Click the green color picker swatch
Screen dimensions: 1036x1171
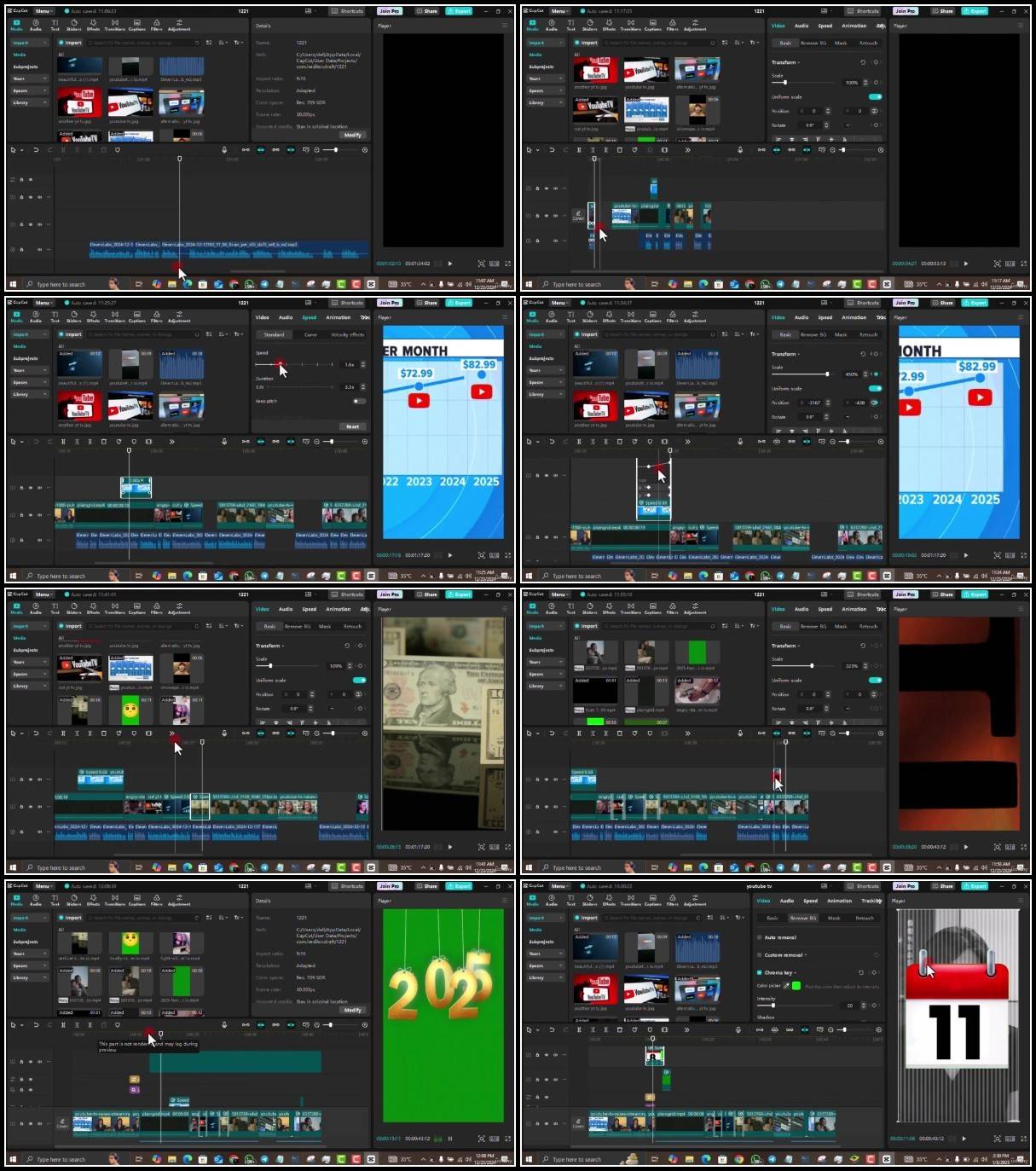[x=796, y=986]
